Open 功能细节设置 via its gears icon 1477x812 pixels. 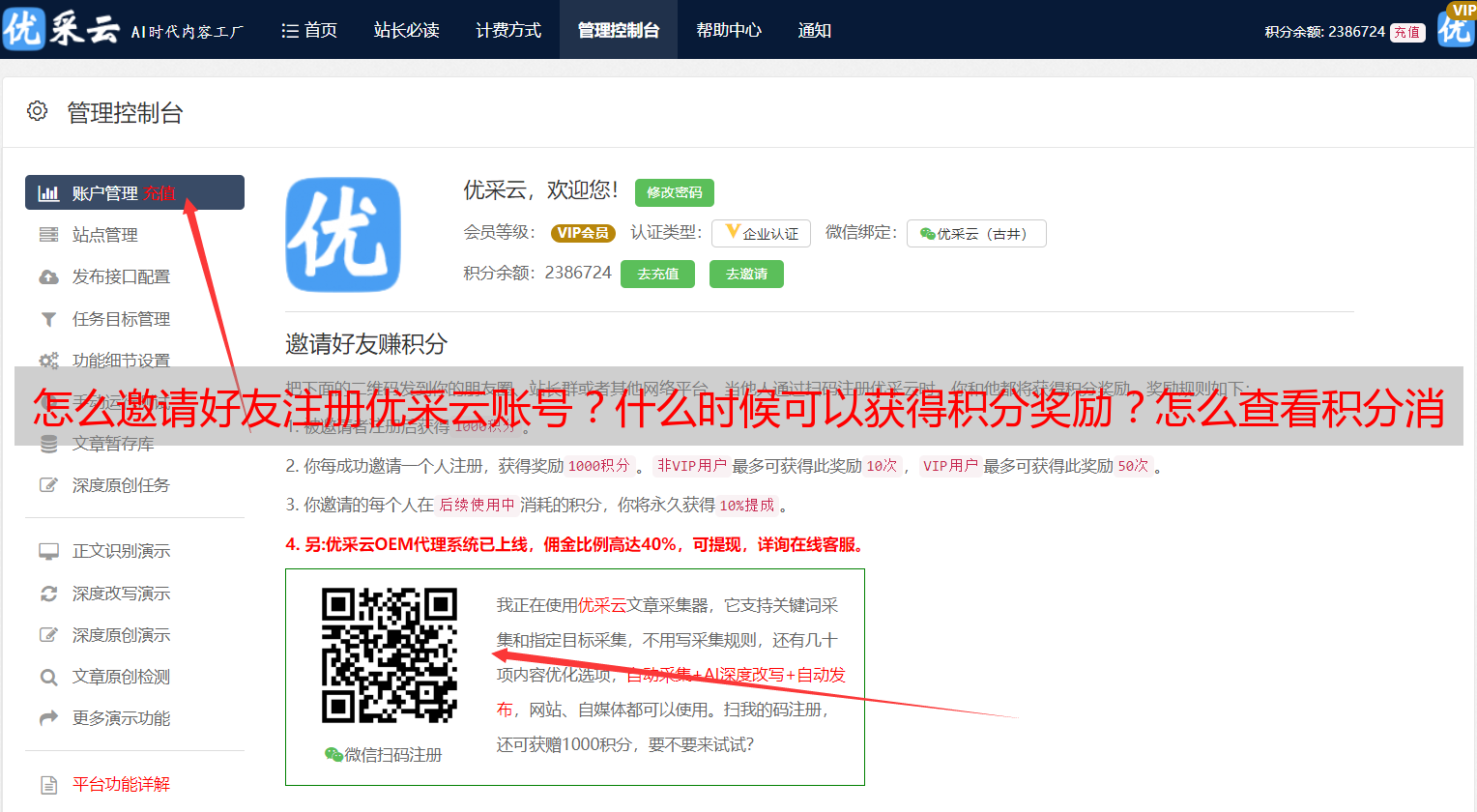[48, 361]
